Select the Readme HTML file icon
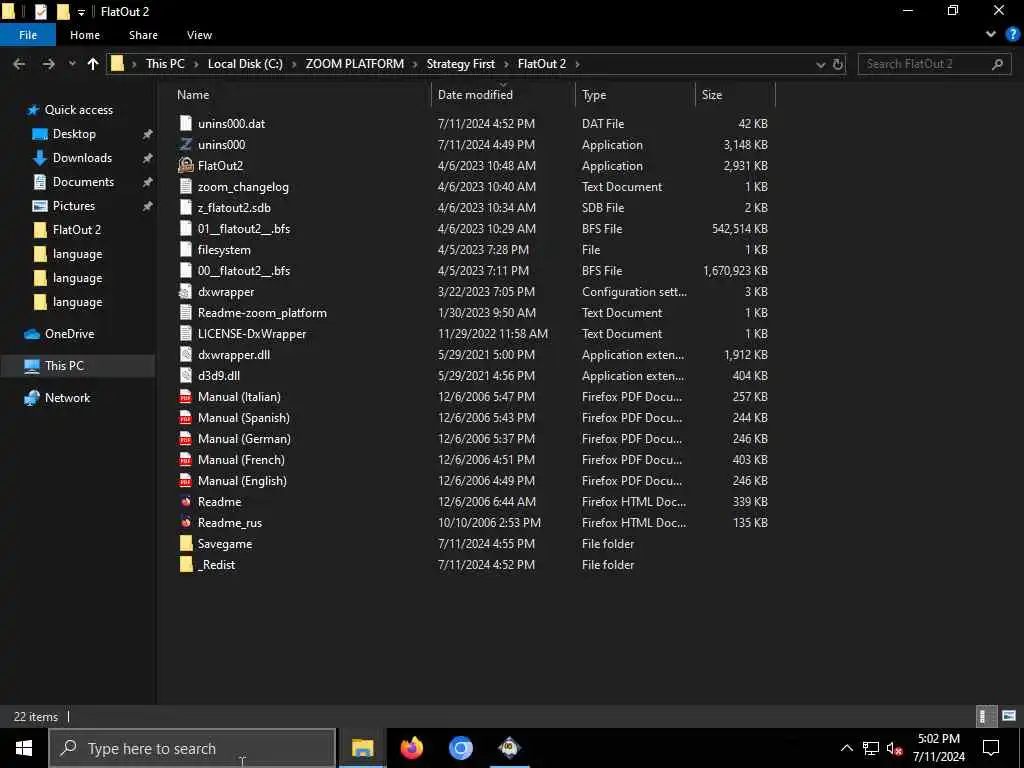 (x=185, y=502)
